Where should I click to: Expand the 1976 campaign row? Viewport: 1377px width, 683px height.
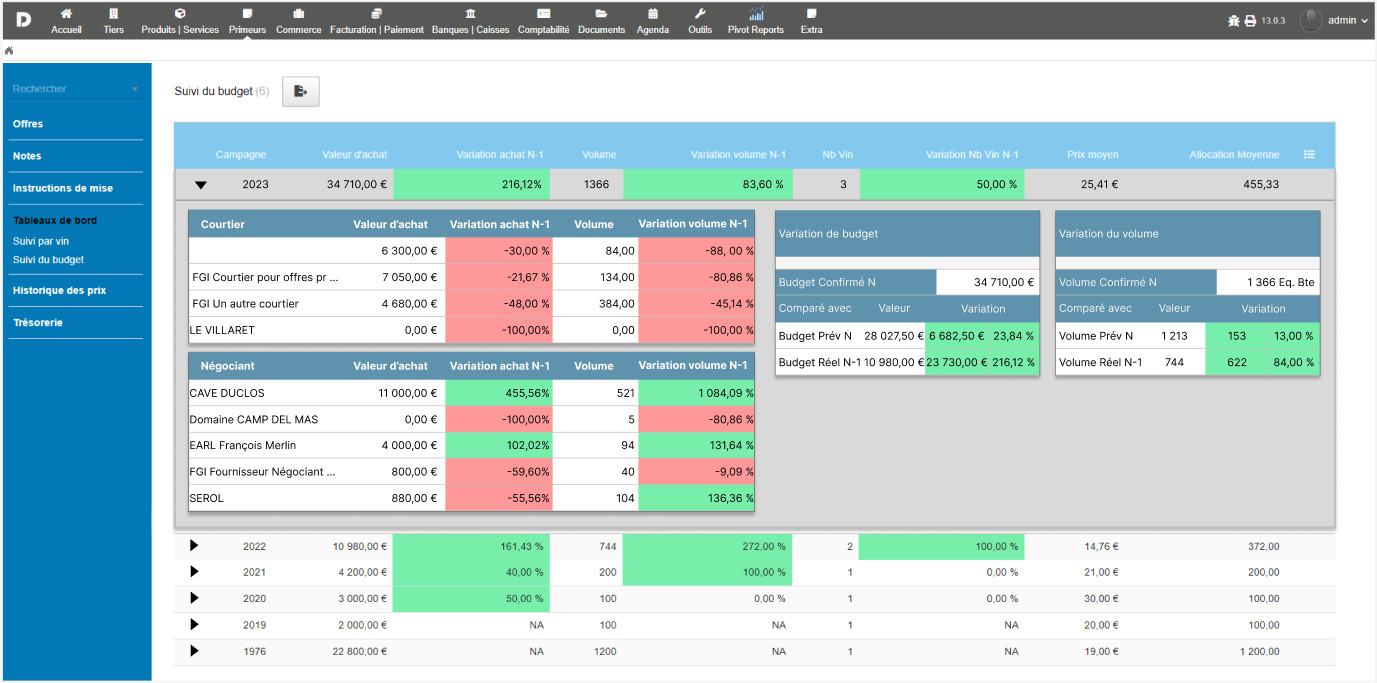click(x=194, y=651)
